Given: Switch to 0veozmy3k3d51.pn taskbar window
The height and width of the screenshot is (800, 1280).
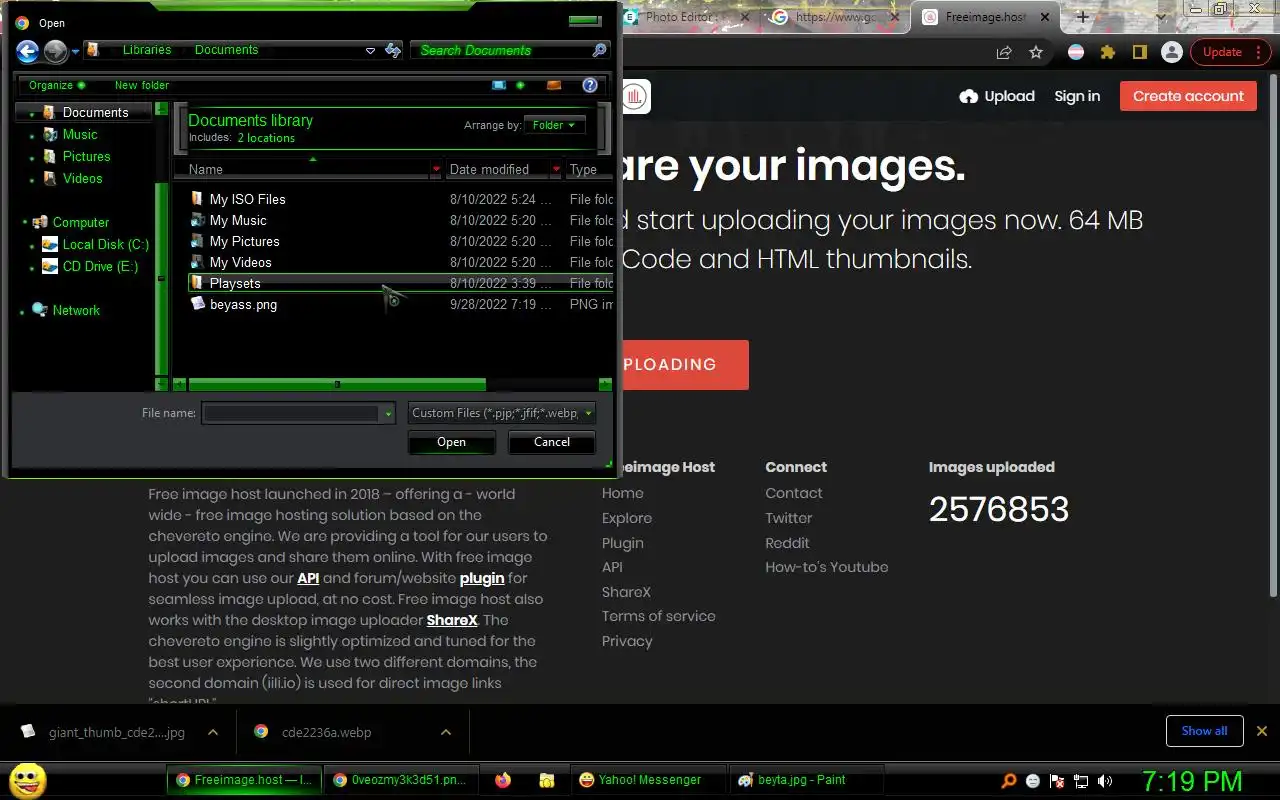Looking at the screenshot, I should pos(400,780).
